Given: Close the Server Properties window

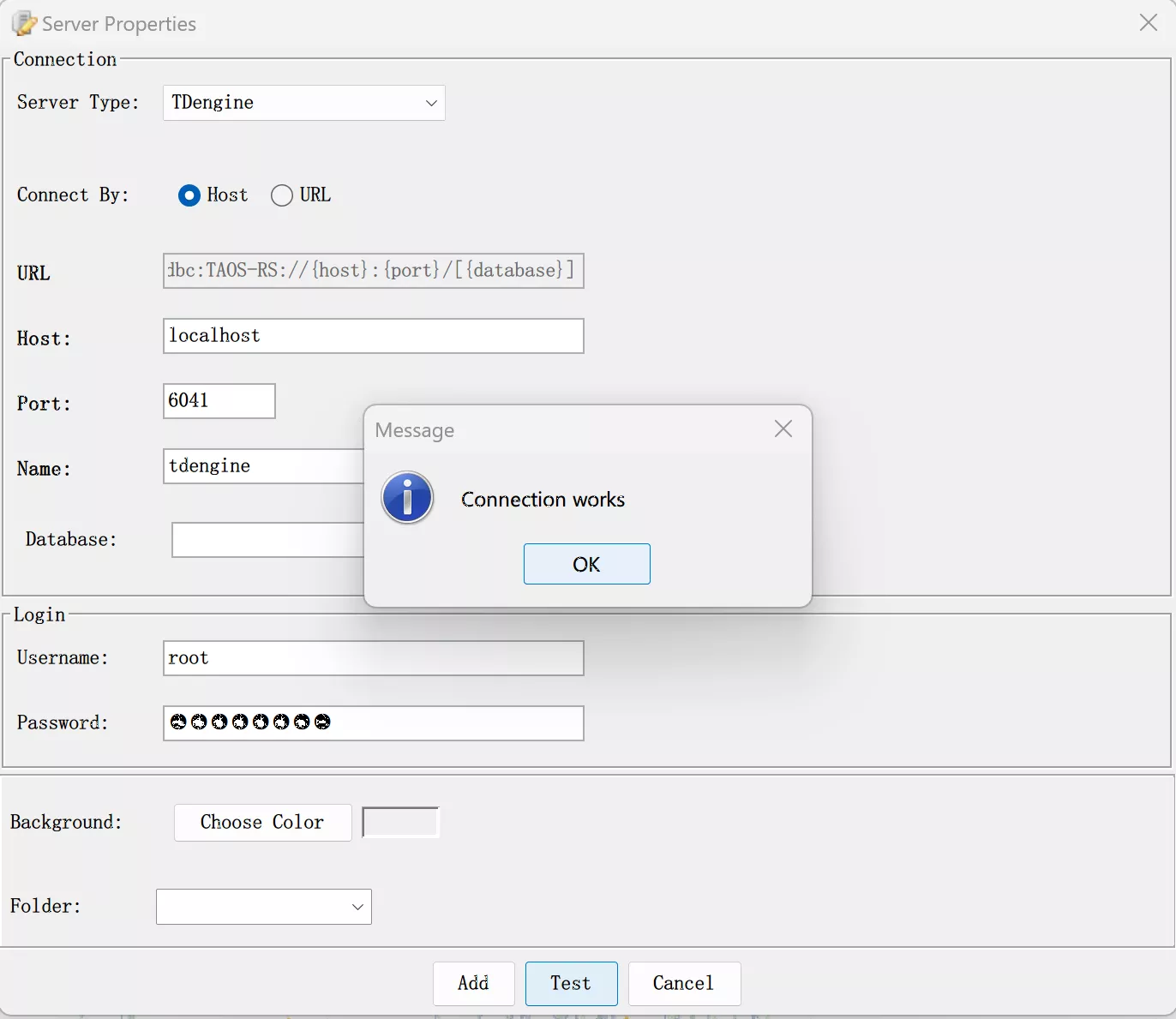Looking at the screenshot, I should coord(1148,23).
